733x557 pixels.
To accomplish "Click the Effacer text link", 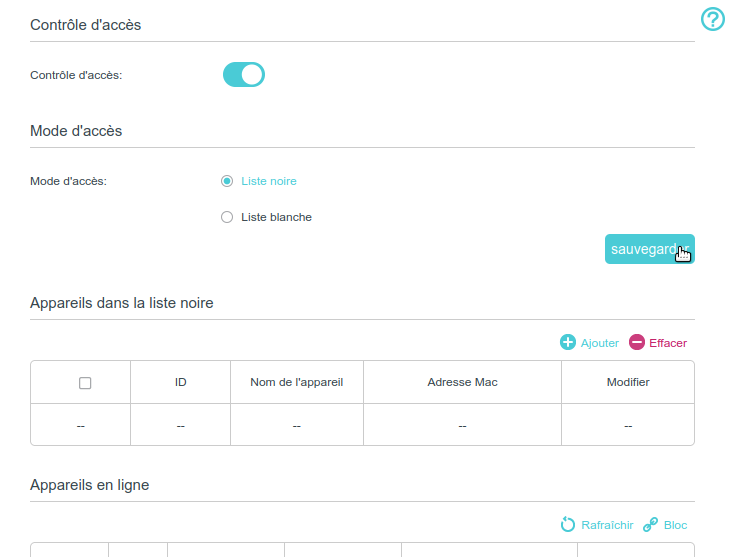I will [668, 343].
